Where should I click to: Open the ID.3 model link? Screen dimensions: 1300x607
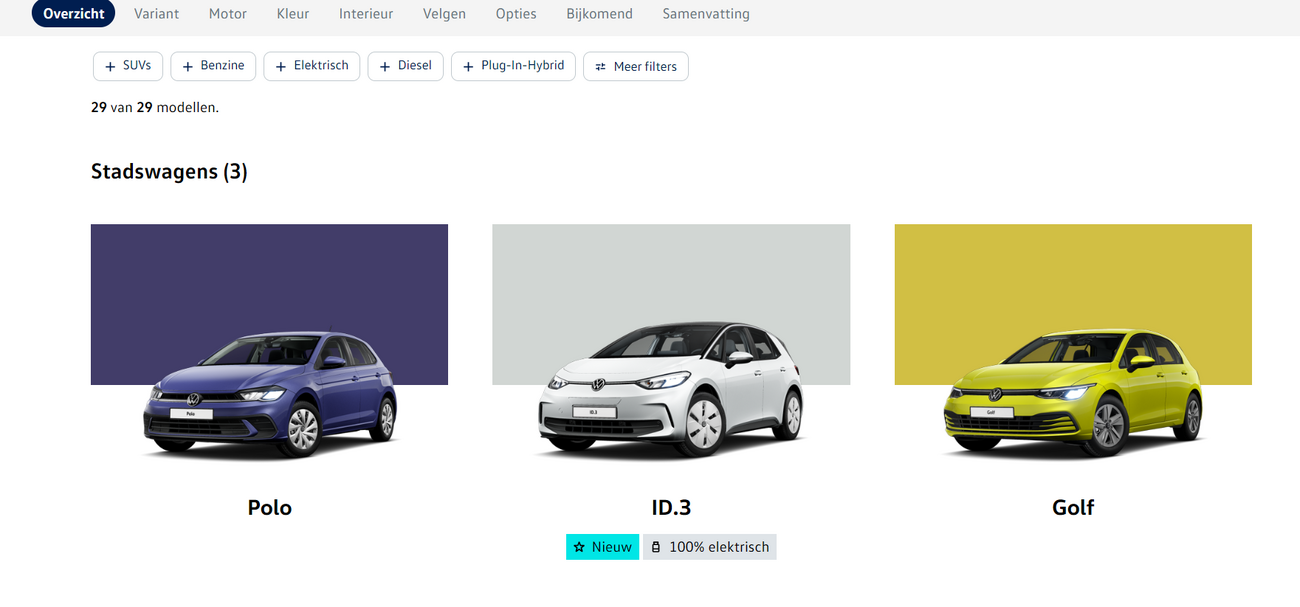671,508
